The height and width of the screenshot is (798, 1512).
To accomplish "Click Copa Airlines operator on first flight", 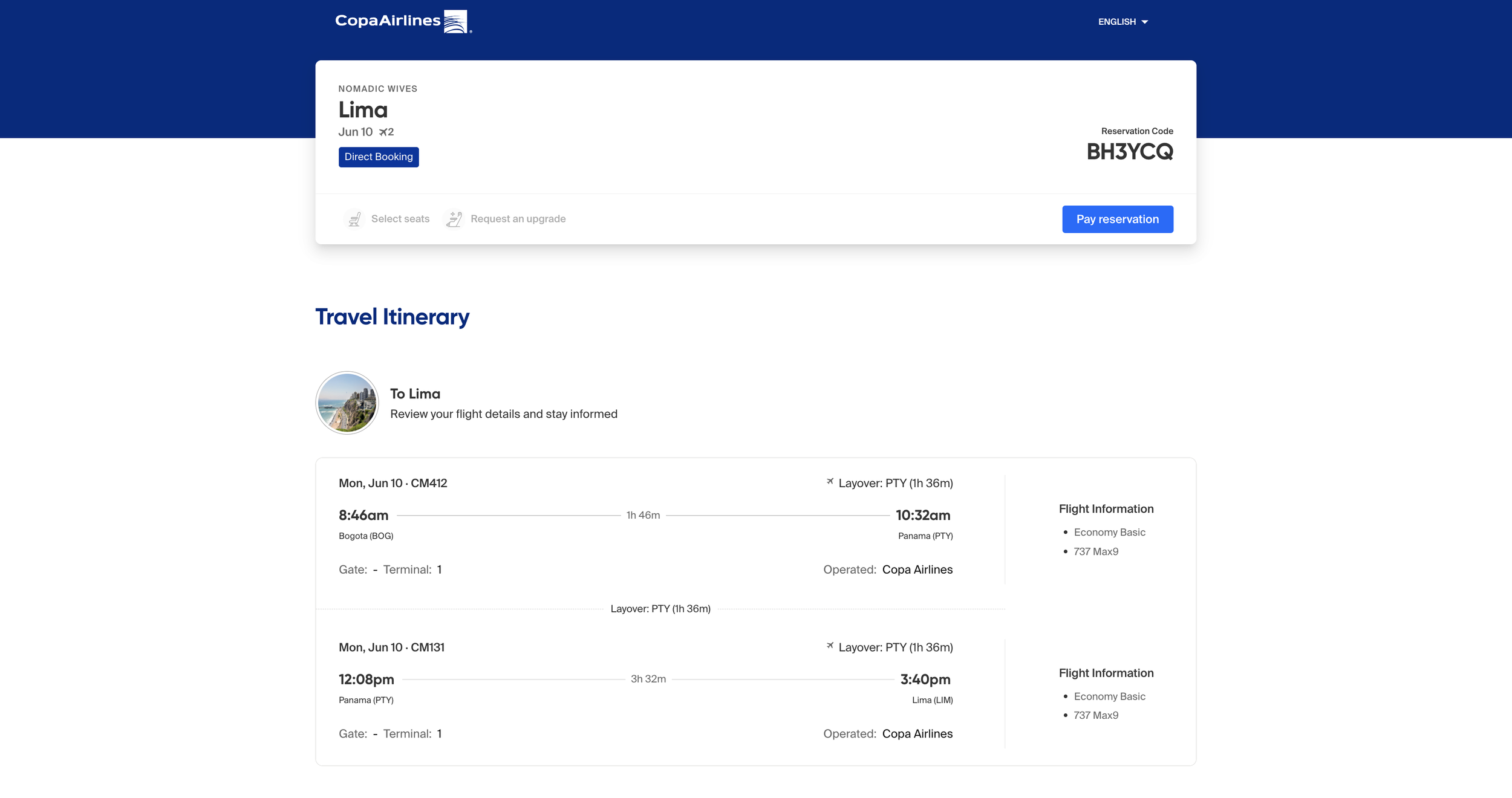I will 917,569.
